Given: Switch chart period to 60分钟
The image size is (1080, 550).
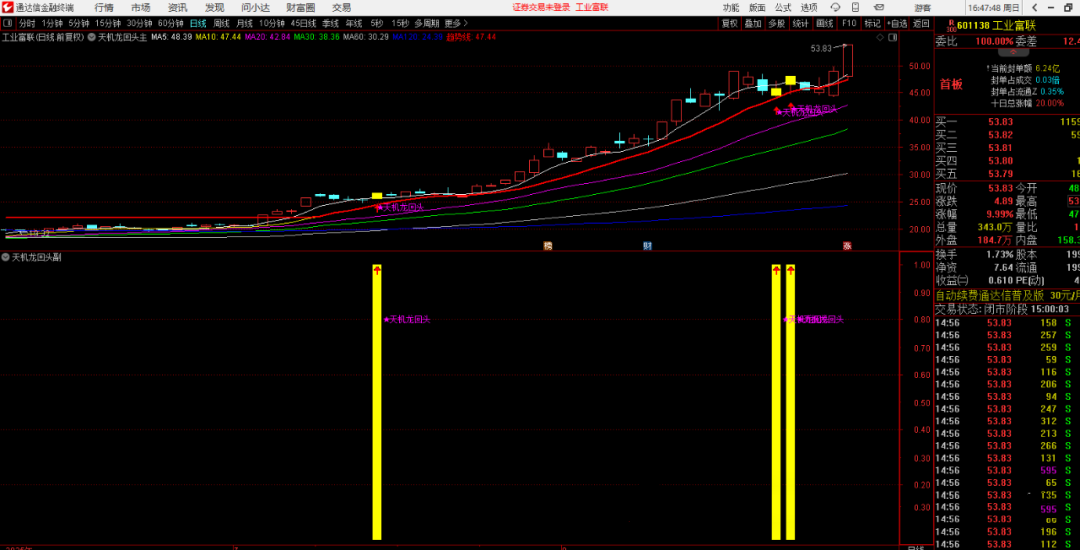Looking at the screenshot, I should 170,23.
